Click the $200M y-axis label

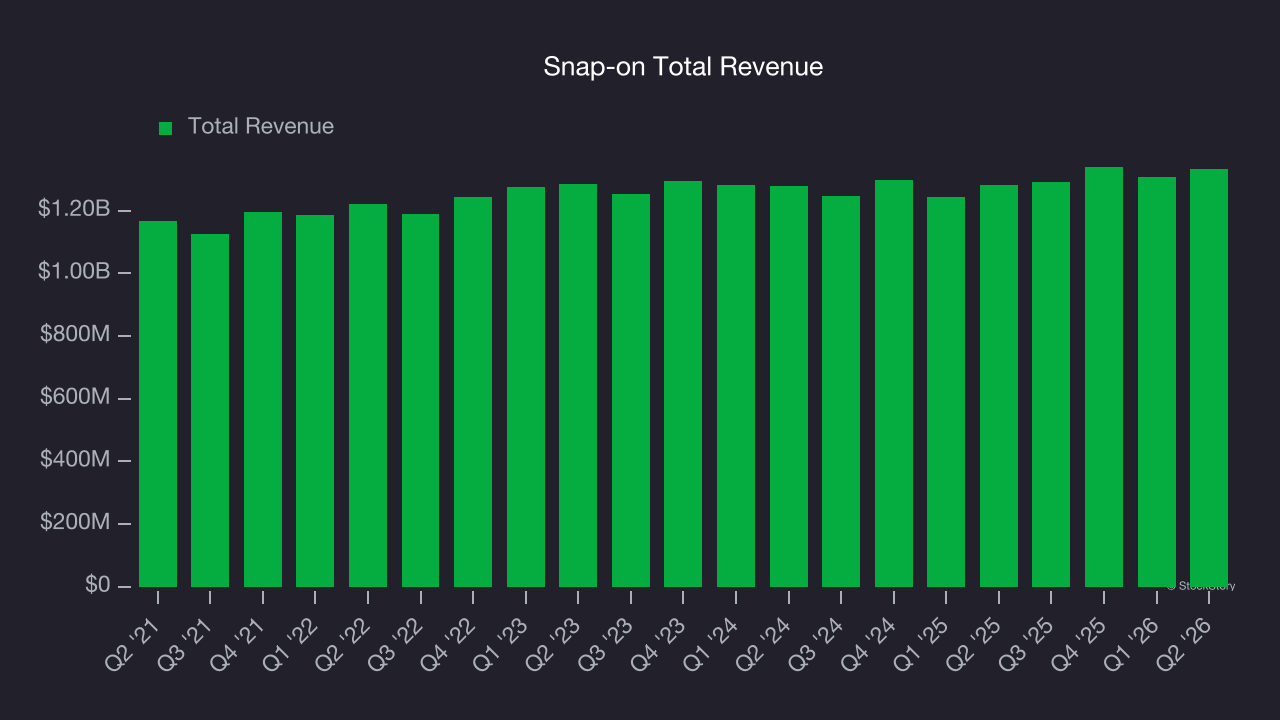click(75, 522)
